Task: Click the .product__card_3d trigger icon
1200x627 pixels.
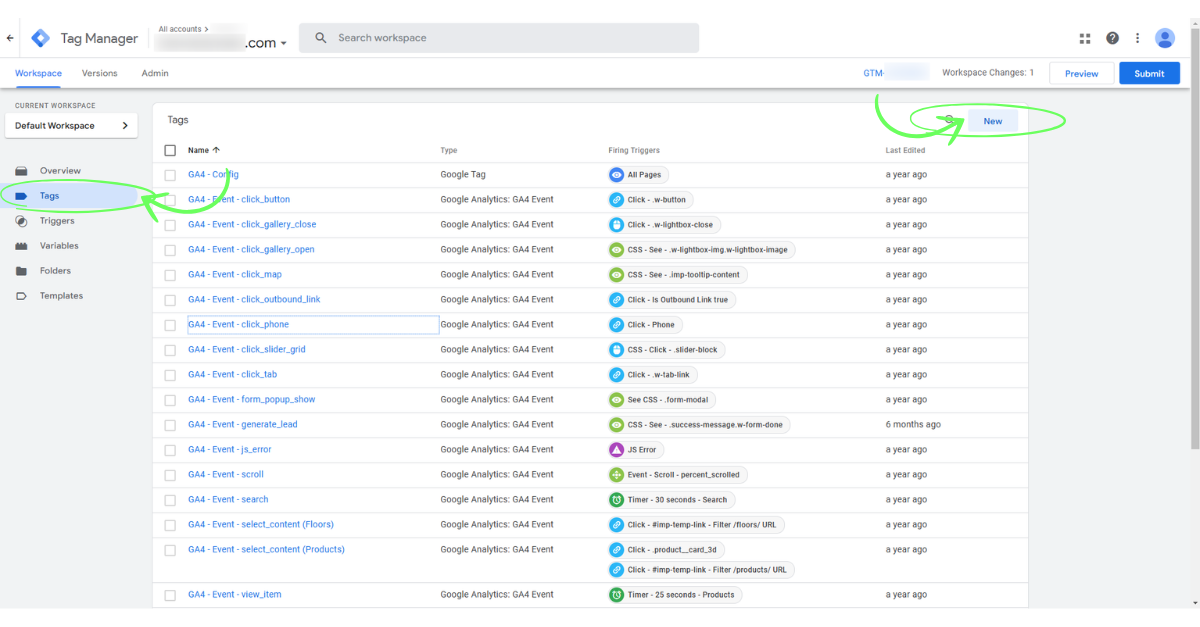Action: pyautogui.click(x=617, y=550)
